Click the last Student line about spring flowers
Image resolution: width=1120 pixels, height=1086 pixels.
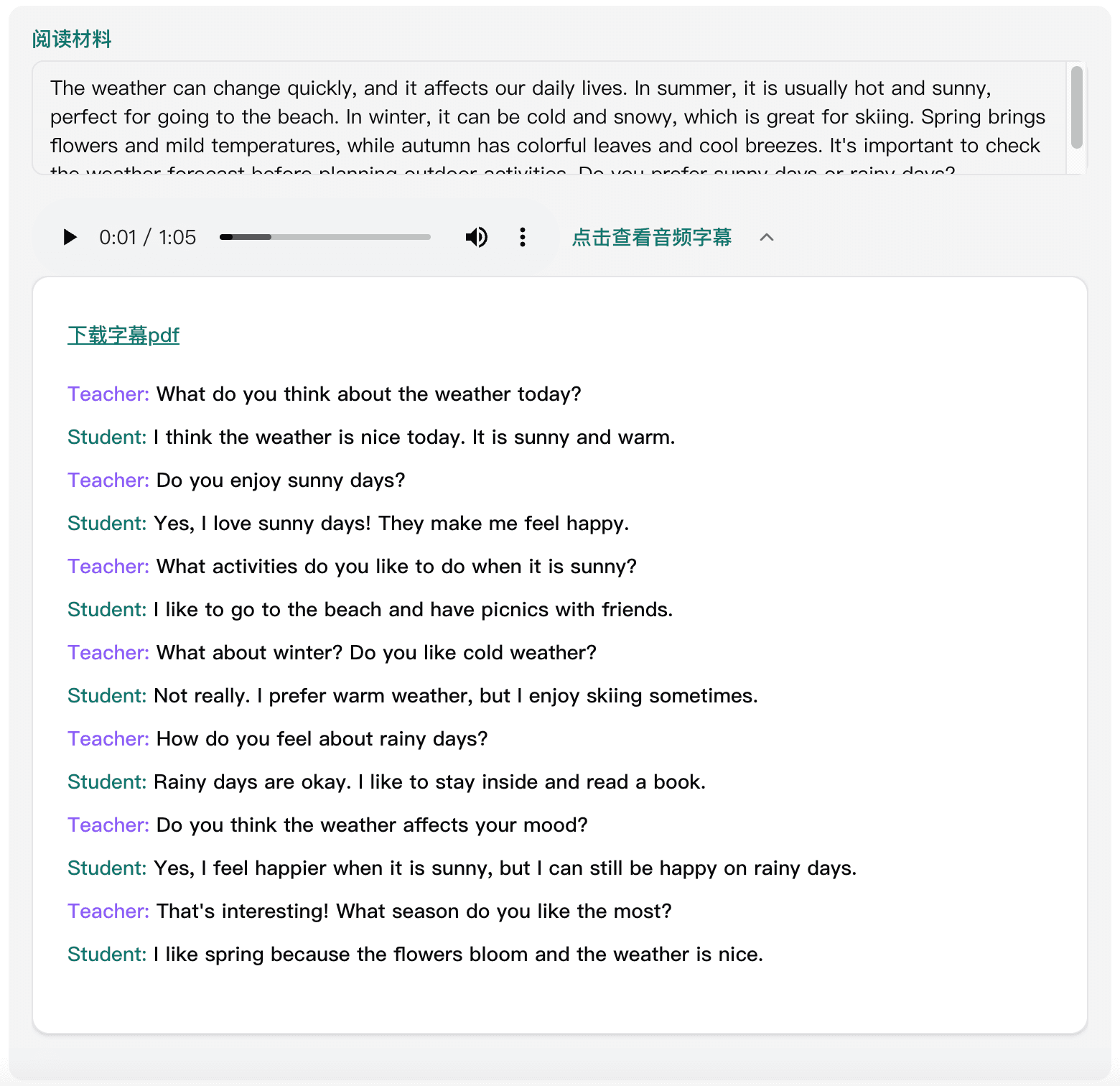point(458,954)
